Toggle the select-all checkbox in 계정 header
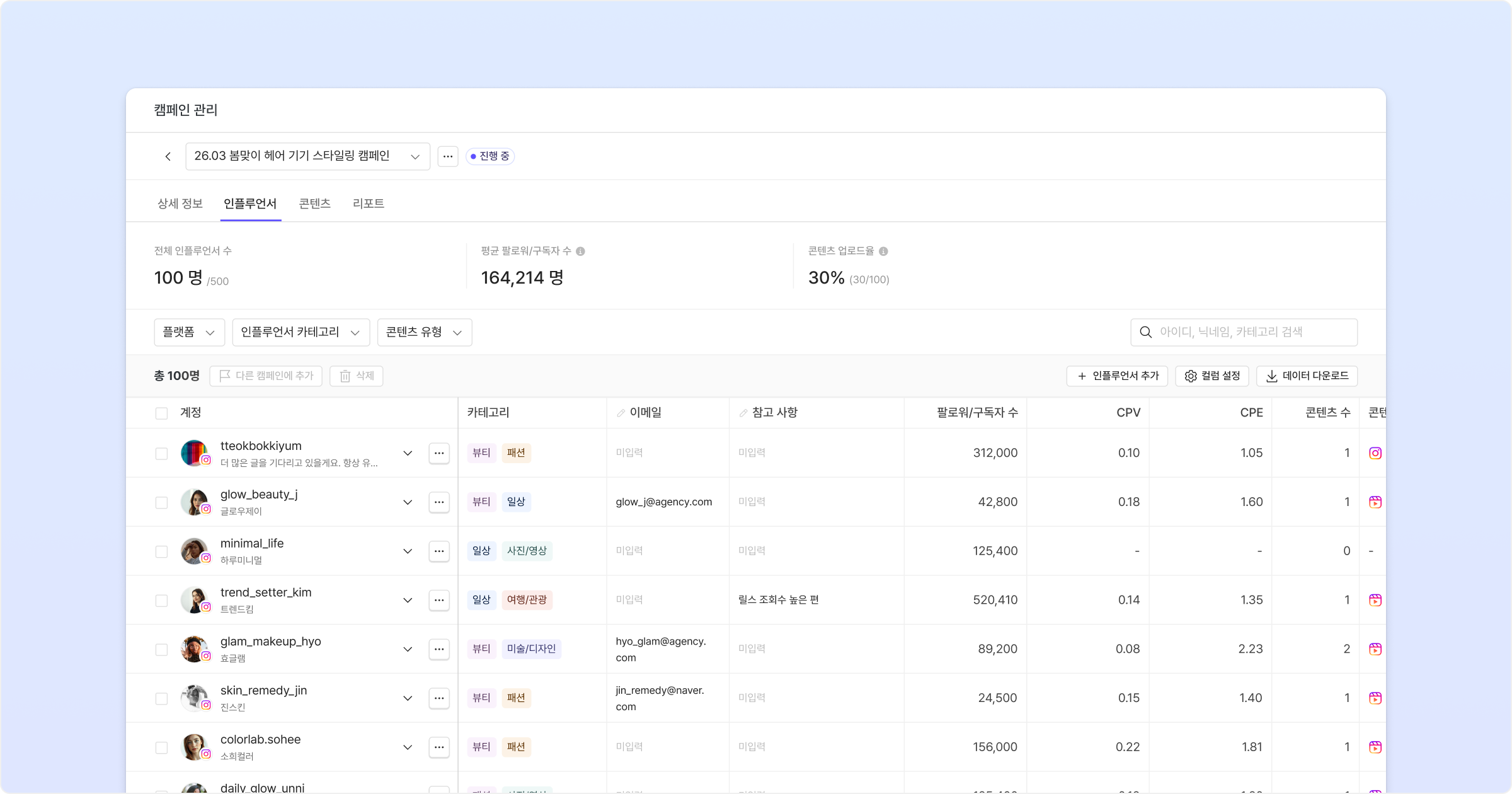 [161, 413]
